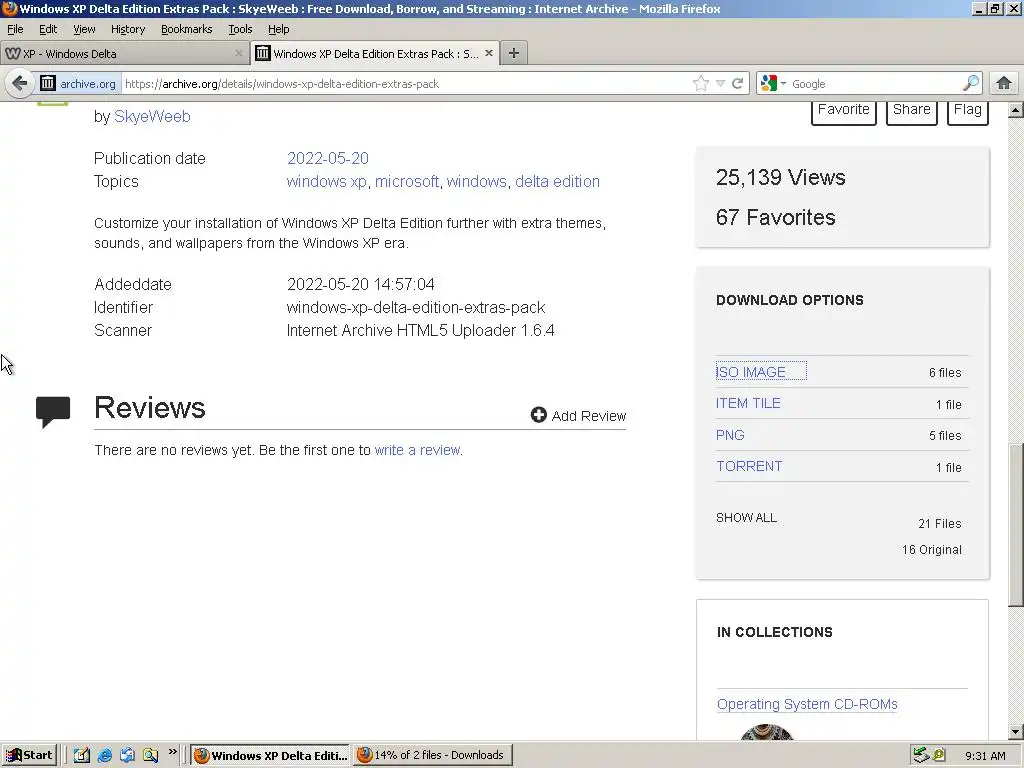Click the Quick Launch search folder icon
This screenshot has width=1024, height=768.
coord(150,756)
